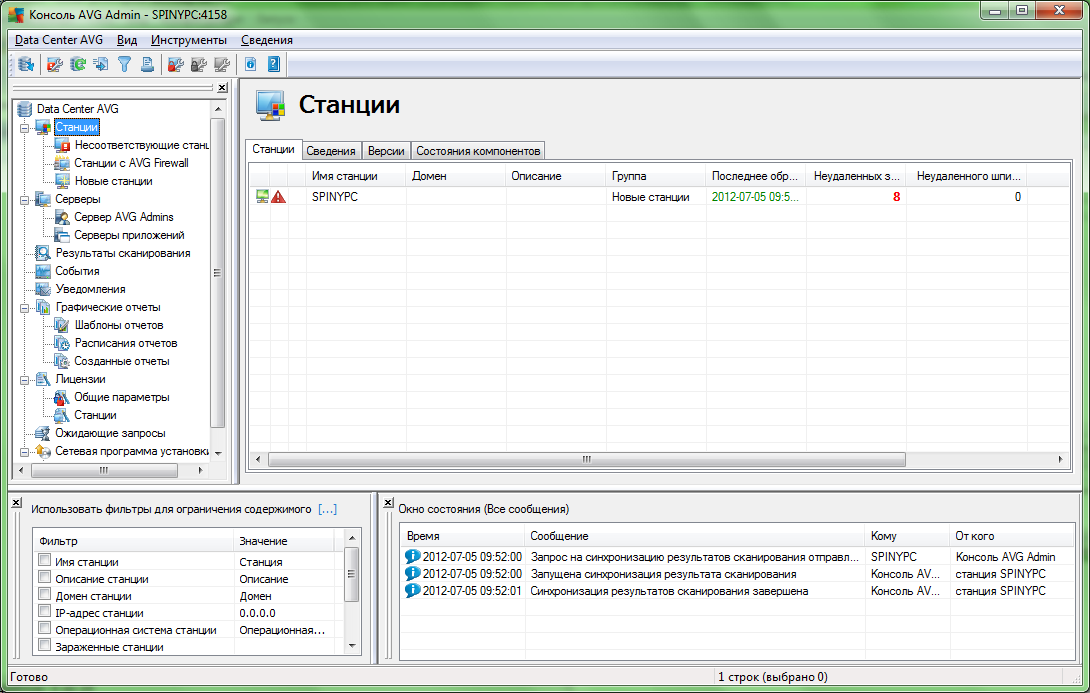Click the Шаблоны отчетов tree icon
The height and width of the screenshot is (693, 1090).
pyautogui.click(x=63, y=325)
